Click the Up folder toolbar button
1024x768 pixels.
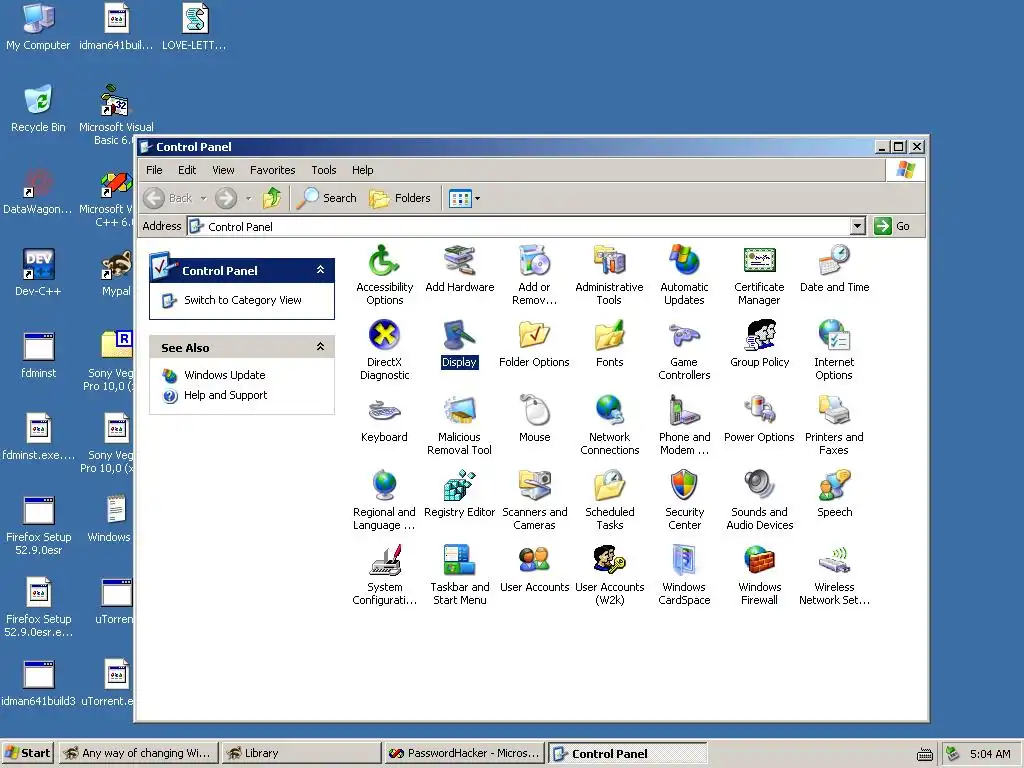[272, 198]
